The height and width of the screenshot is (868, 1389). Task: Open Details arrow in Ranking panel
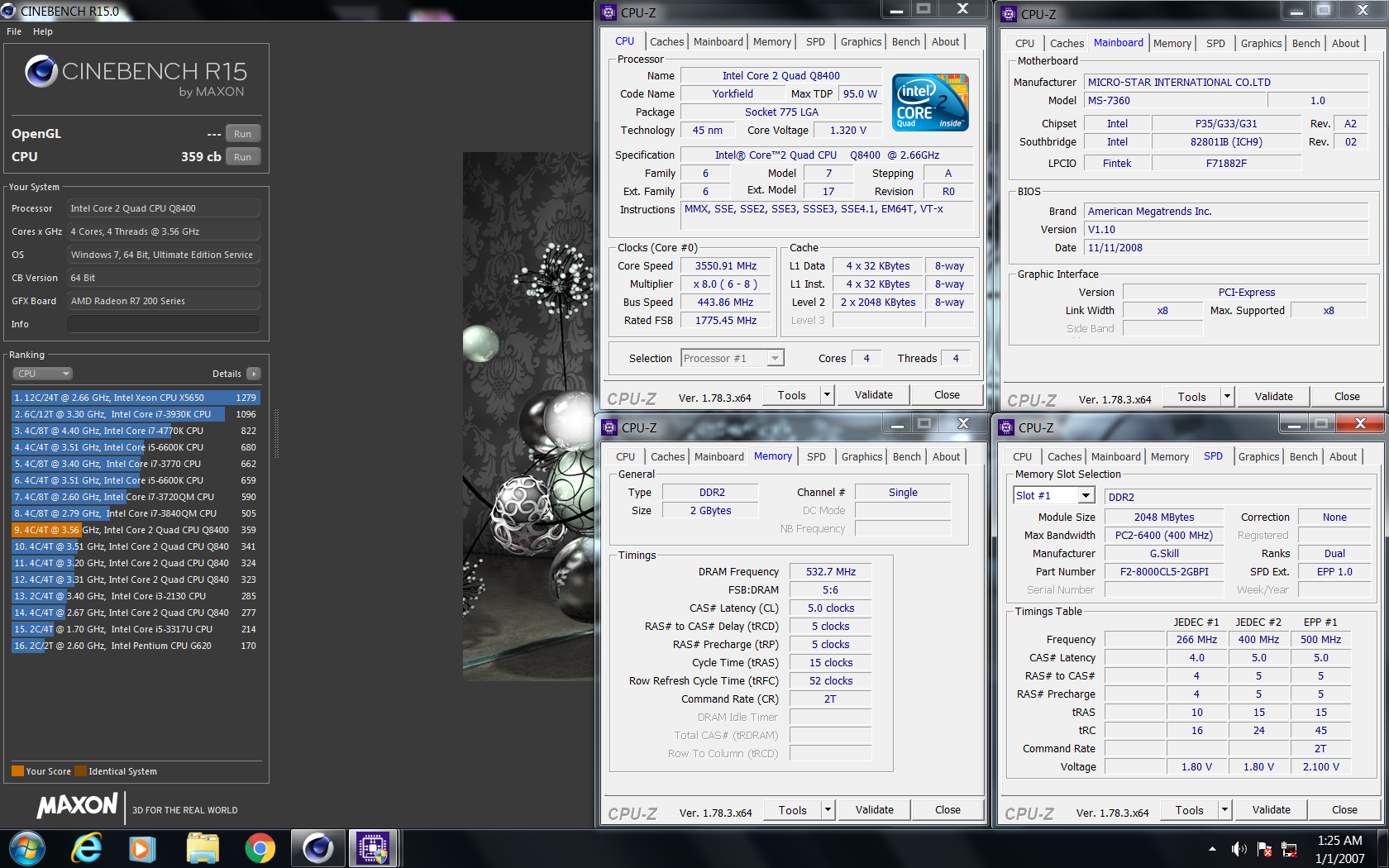point(254,374)
